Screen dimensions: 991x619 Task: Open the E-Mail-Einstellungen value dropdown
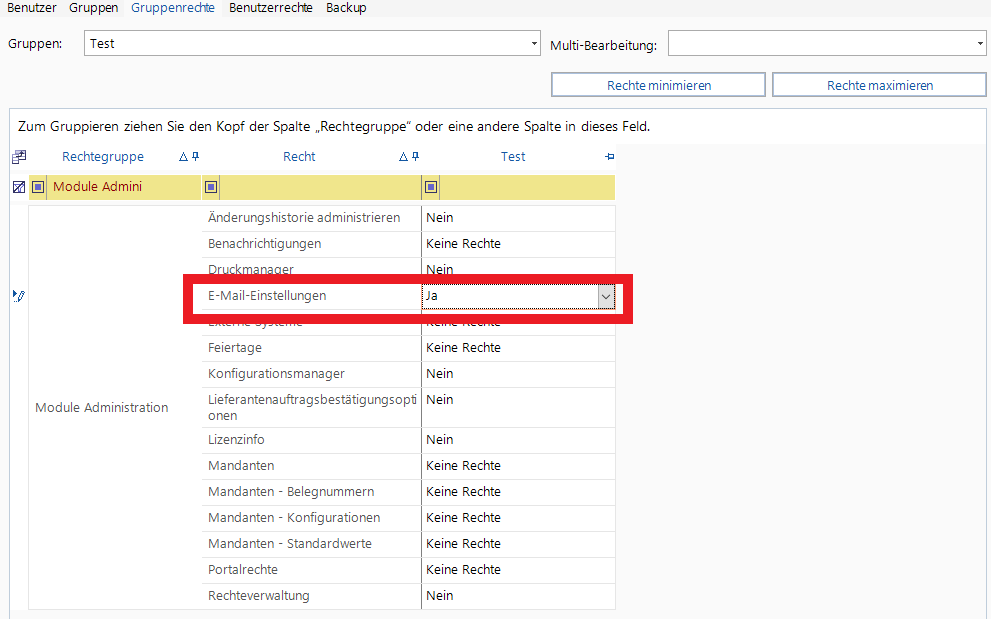pyautogui.click(x=606, y=296)
